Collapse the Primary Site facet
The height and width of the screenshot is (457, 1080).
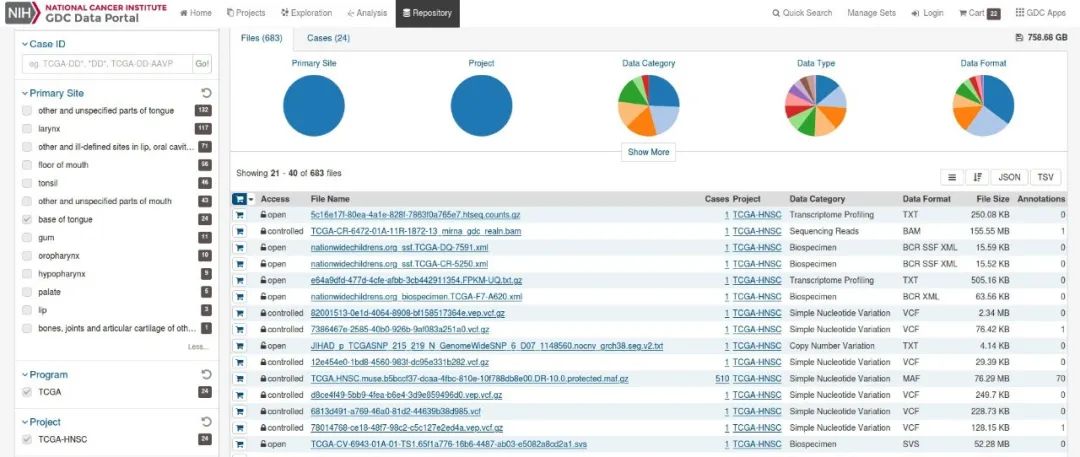point(52,93)
